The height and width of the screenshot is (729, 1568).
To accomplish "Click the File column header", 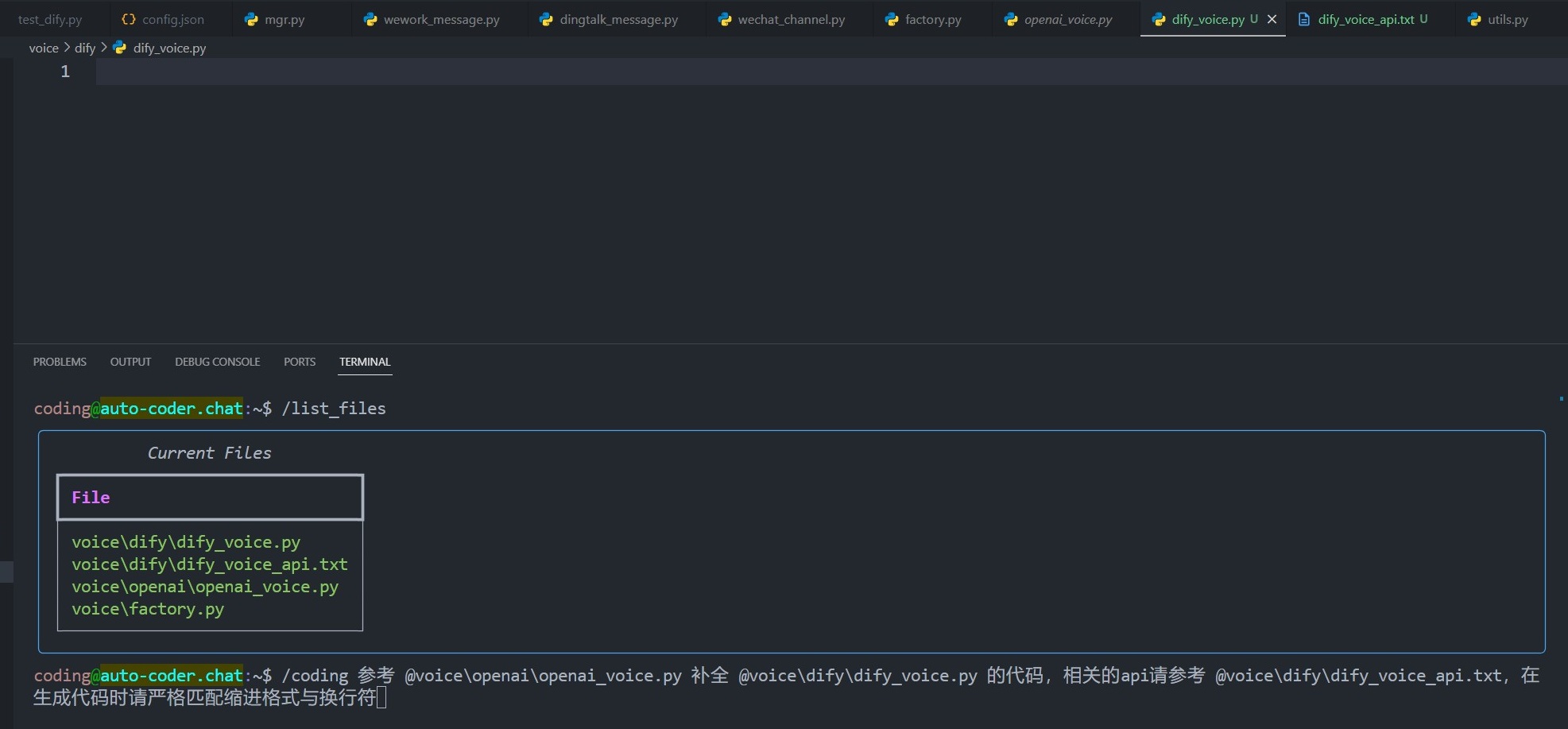I will tap(91, 498).
